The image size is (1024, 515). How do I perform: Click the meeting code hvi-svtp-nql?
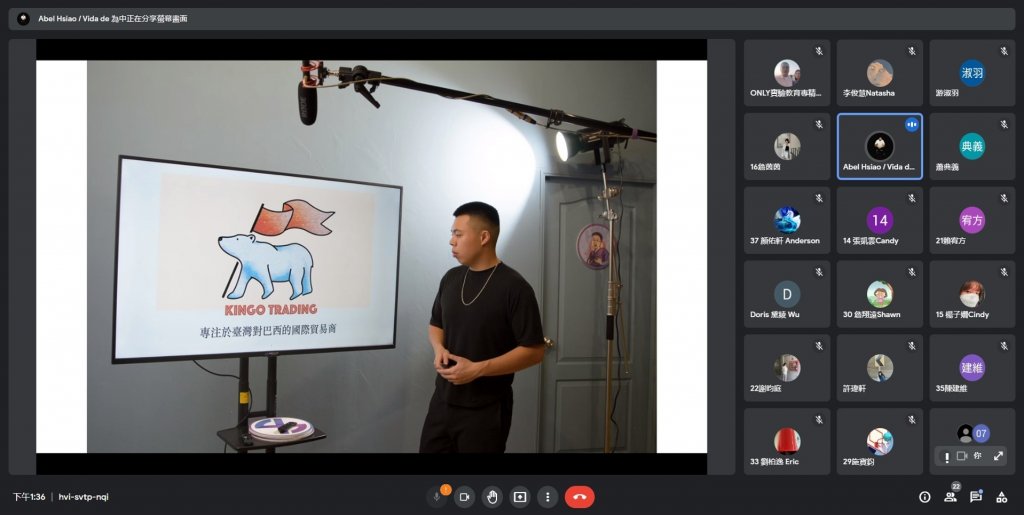(84, 497)
